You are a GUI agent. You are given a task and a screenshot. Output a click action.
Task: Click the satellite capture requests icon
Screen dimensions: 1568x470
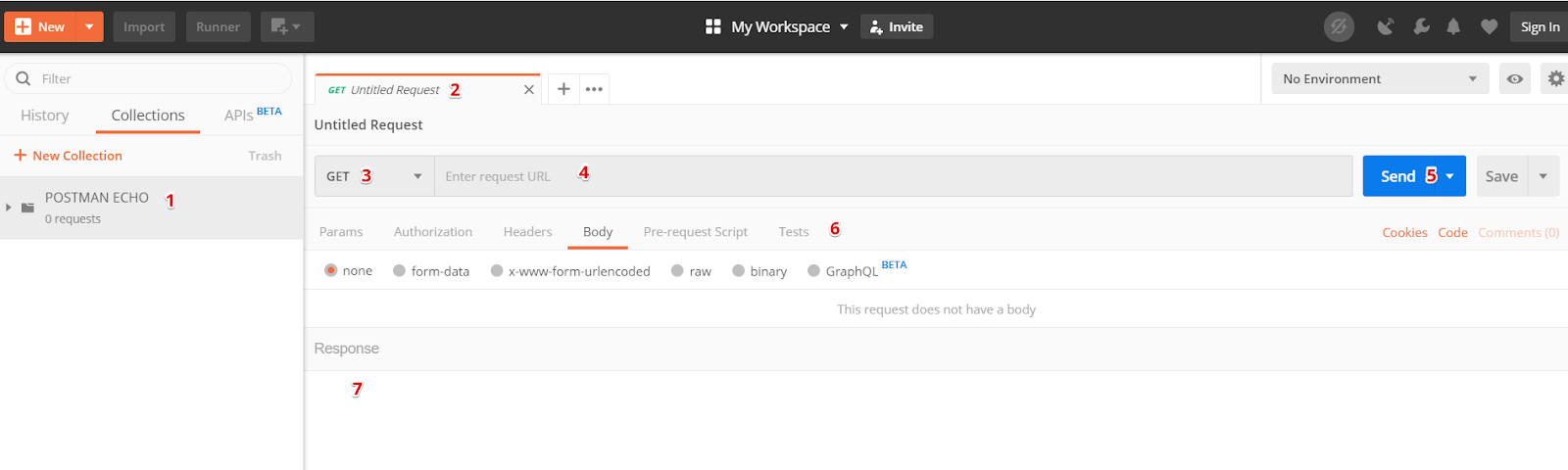(1385, 26)
